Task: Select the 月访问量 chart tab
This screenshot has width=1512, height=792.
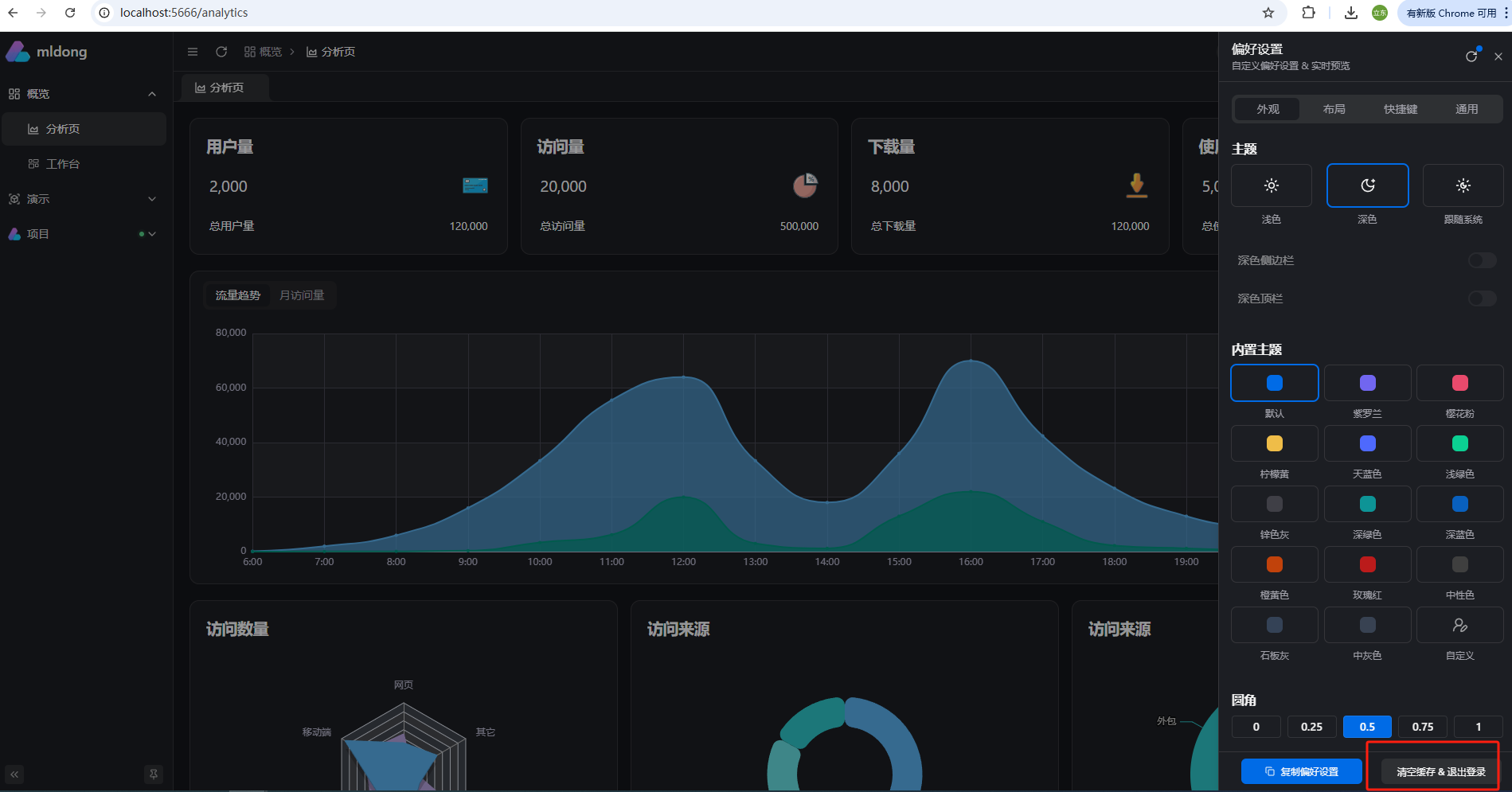Action: tap(302, 295)
